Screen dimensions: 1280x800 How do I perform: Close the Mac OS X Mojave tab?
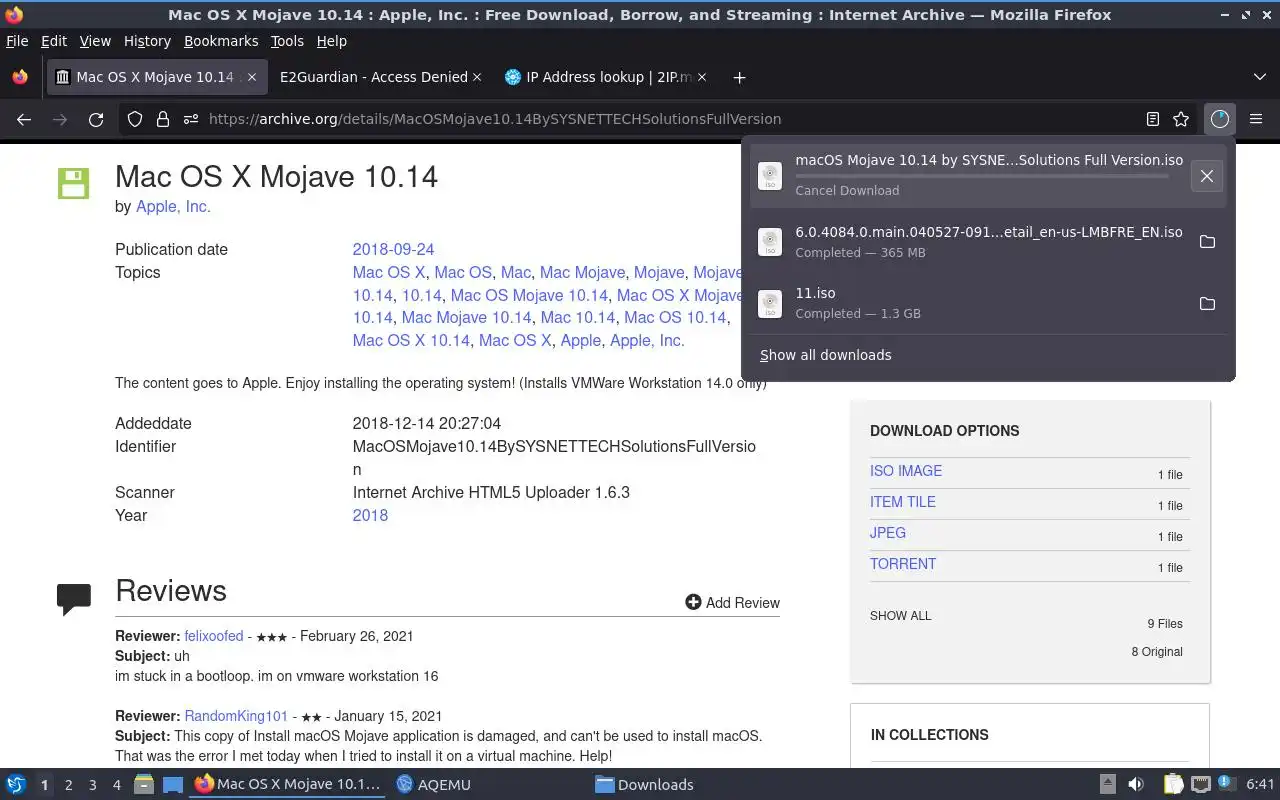(x=252, y=77)
